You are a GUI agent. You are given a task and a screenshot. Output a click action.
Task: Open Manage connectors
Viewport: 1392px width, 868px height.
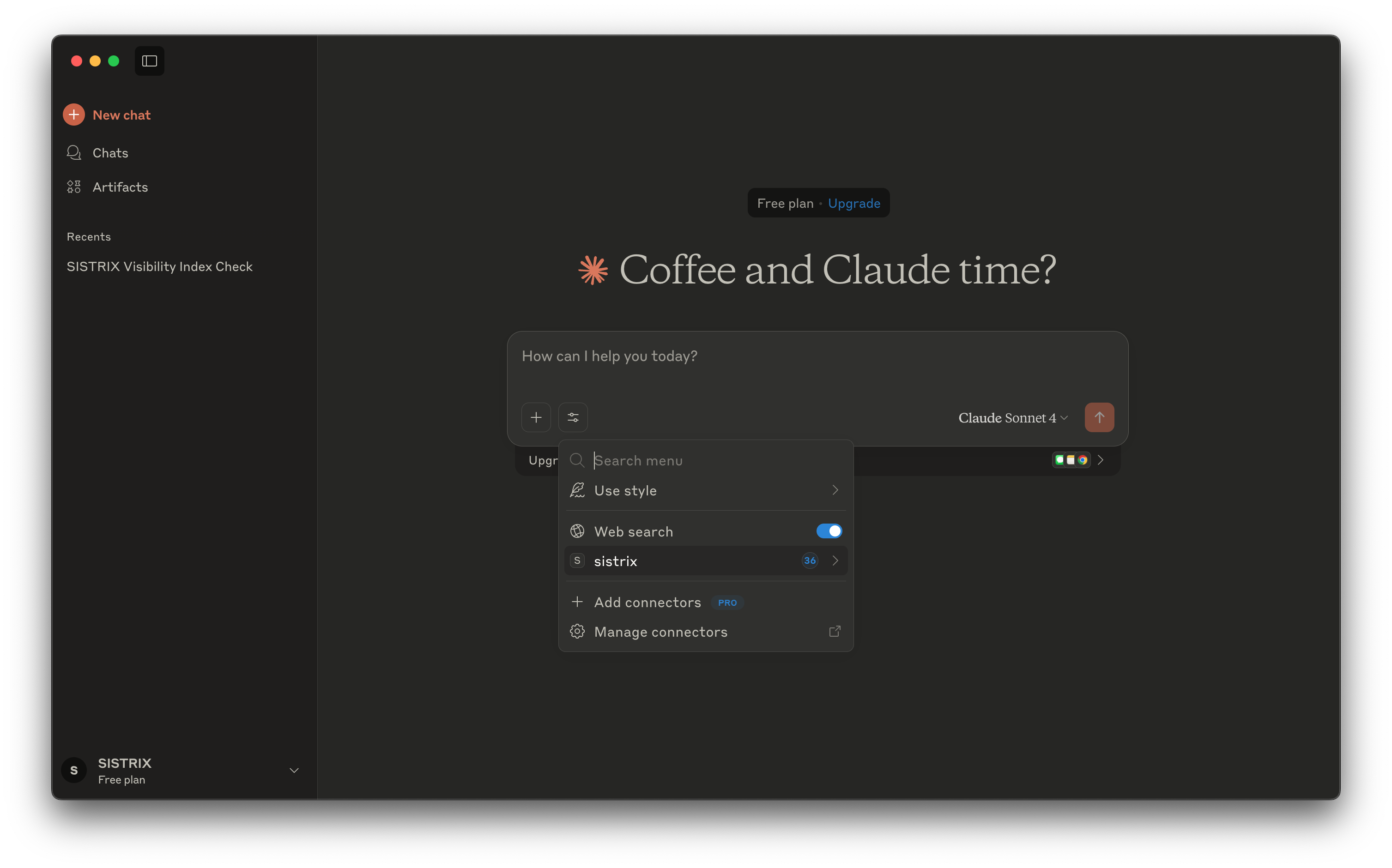(x=705, y=632)
